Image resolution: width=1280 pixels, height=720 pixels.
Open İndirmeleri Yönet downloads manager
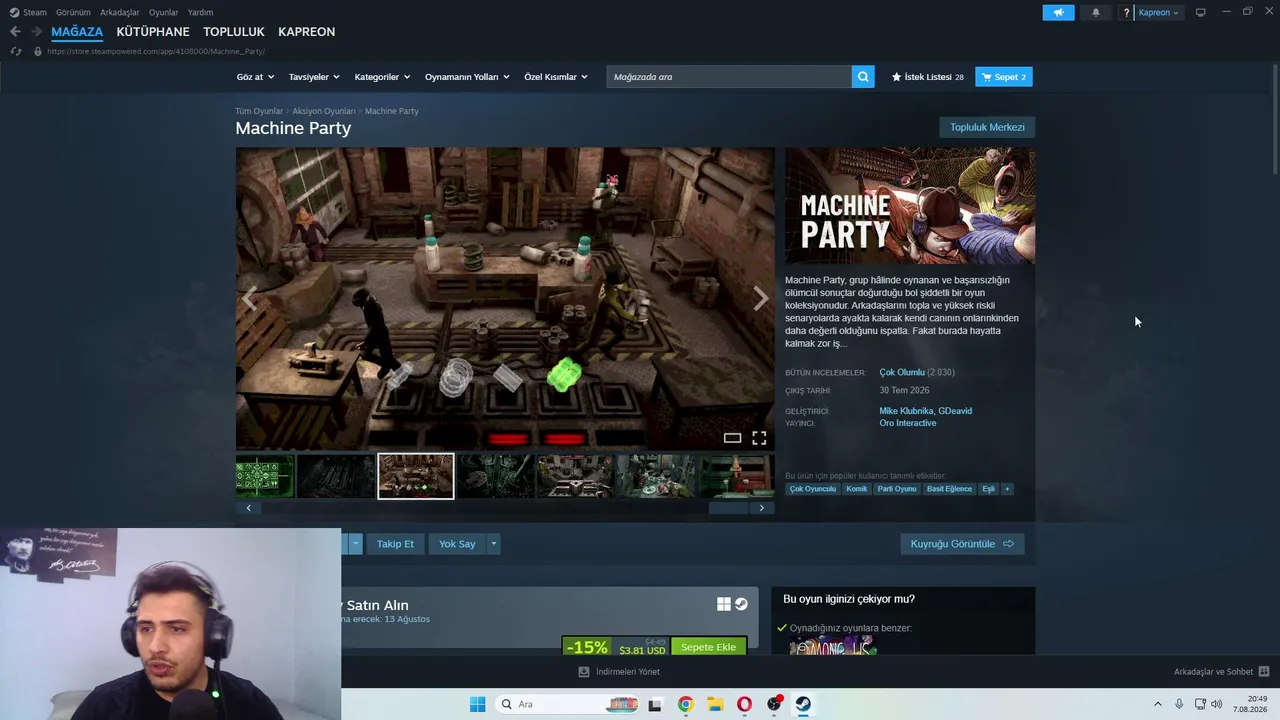619,672
